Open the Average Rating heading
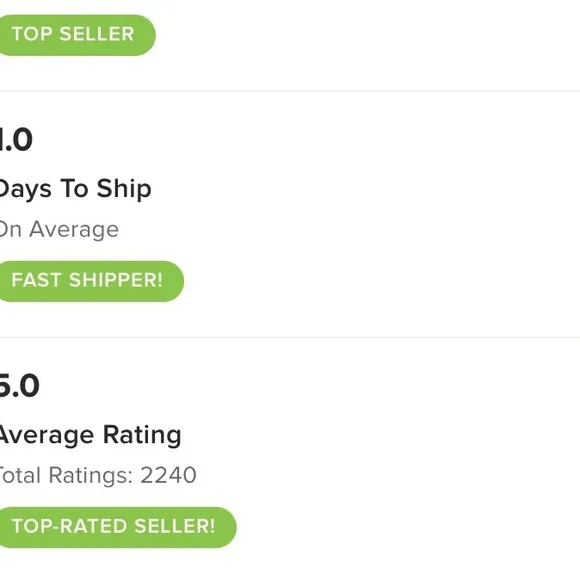The height and width of the screenshot is (580, 580). pos(90,435)
